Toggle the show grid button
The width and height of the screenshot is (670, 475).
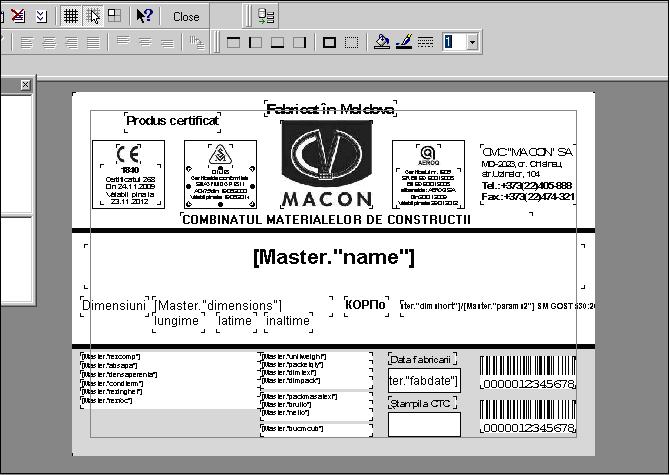[x=71, y=16]
